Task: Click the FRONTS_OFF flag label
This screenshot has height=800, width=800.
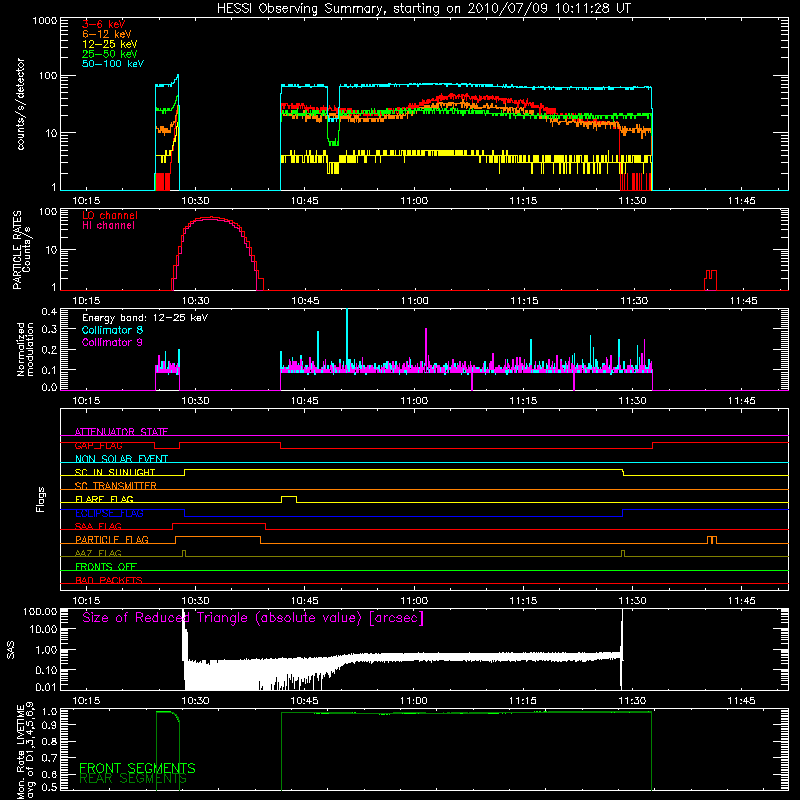Action: click(x=106, y=566)
